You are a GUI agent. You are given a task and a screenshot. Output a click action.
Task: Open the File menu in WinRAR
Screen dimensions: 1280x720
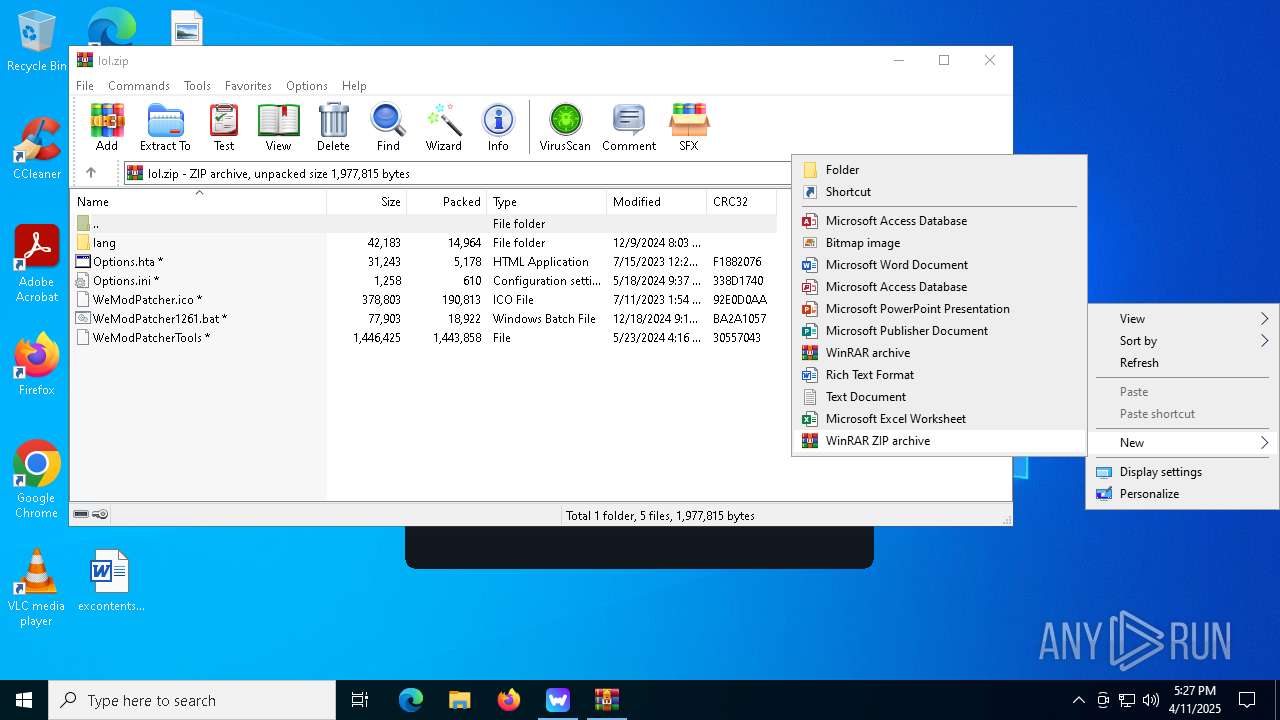85,86
